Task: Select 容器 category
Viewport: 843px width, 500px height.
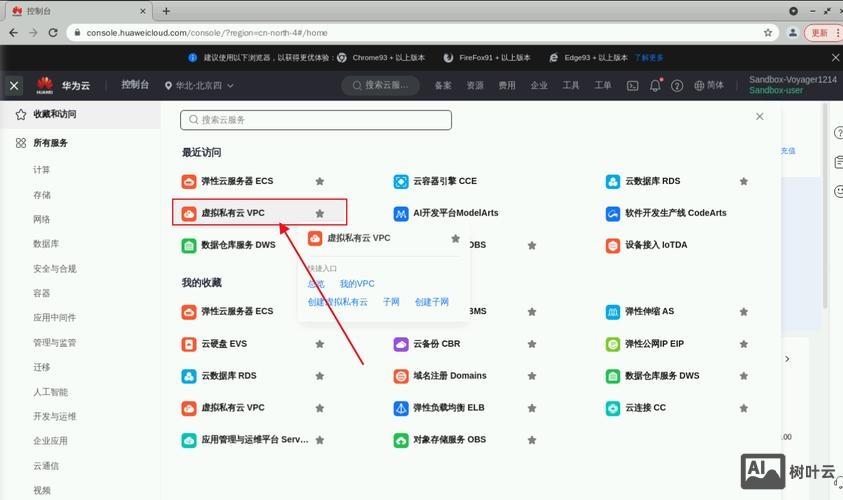Action: coord(41,293)
